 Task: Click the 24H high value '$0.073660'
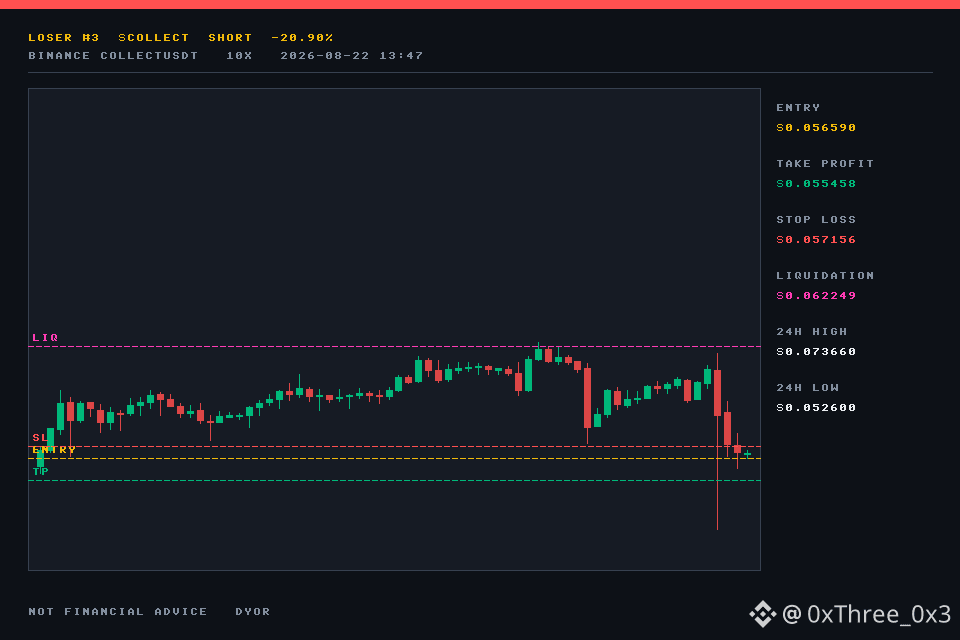[x=816, y=352]
